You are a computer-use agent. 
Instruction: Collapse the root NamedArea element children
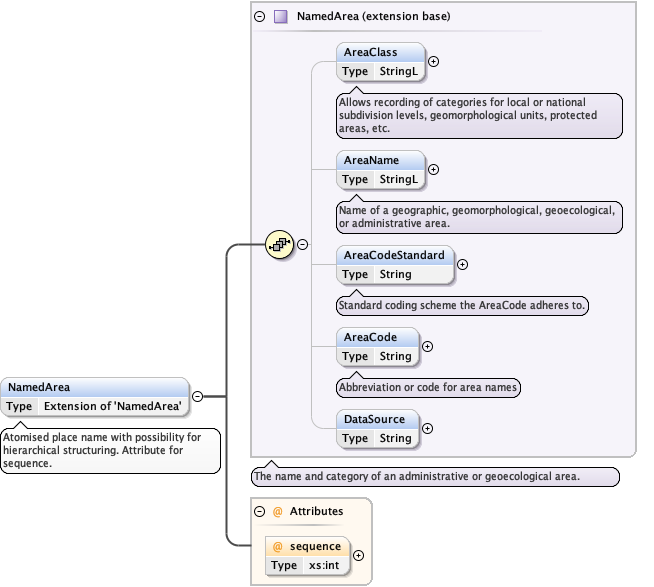point(197,396)
